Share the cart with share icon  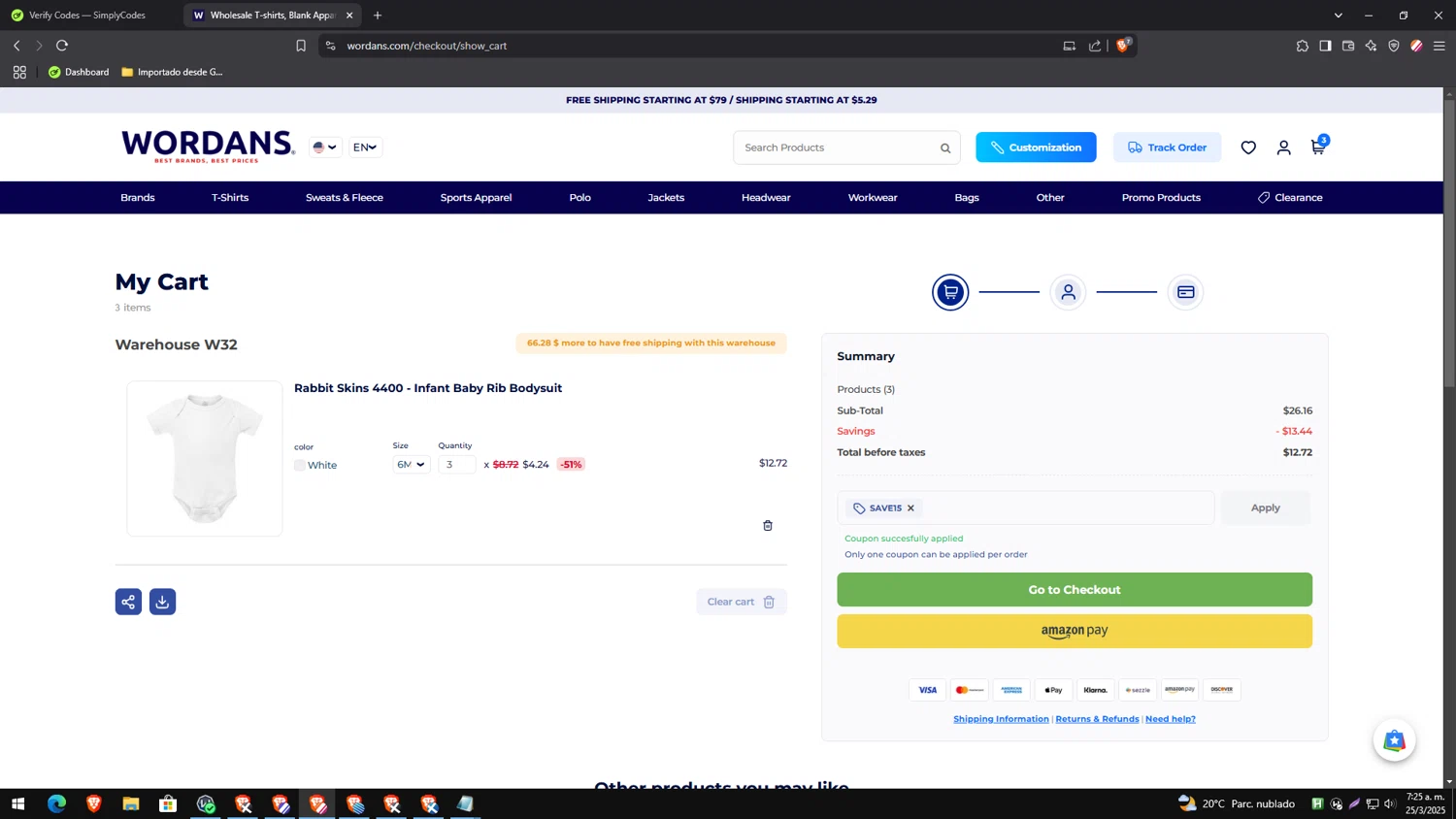pos(128,602)
